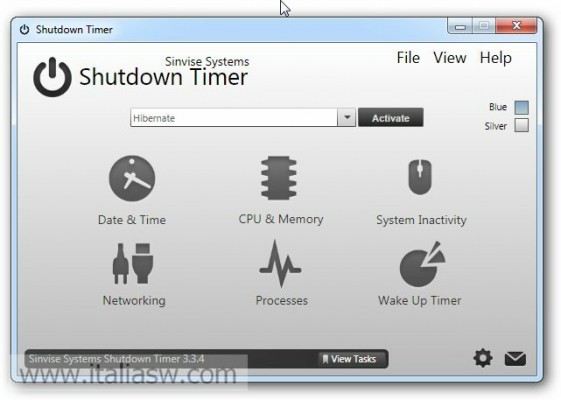
Task: Open the Date & Time clock icon
Action: pos(132,178)
